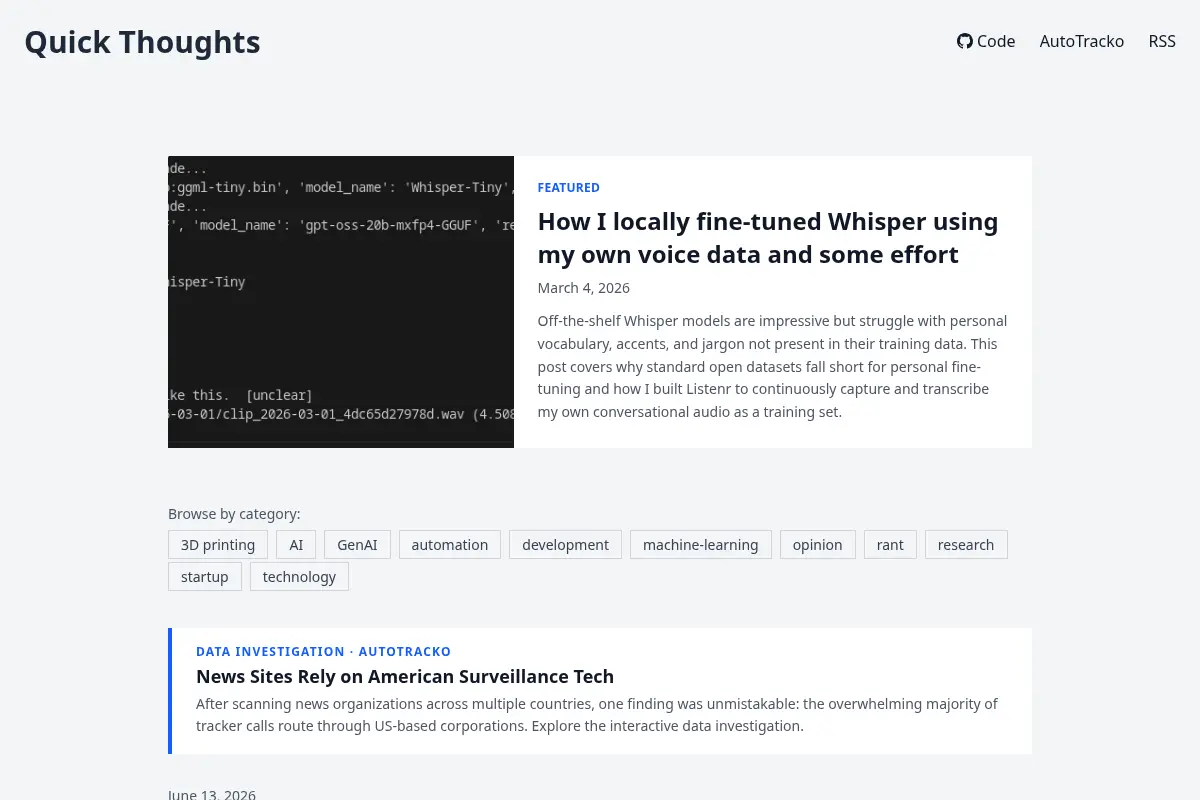Select the rant category tag
The width and height of the screenshot is (1200, 800).
[890, 545]
